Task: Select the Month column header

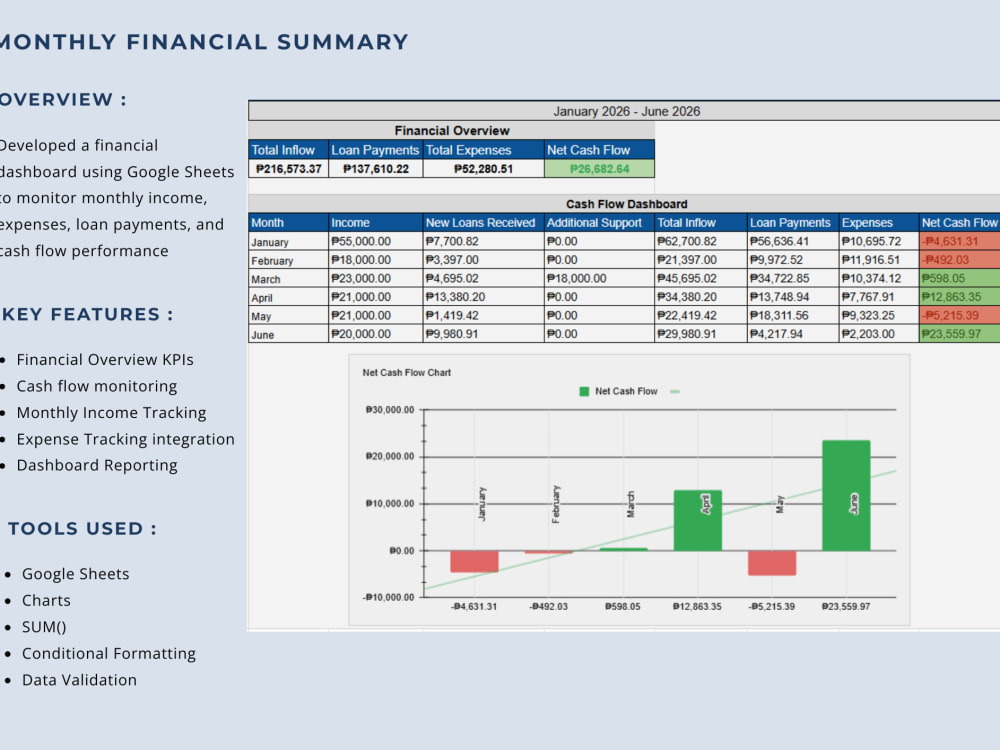Action: (x=288, y=223)
